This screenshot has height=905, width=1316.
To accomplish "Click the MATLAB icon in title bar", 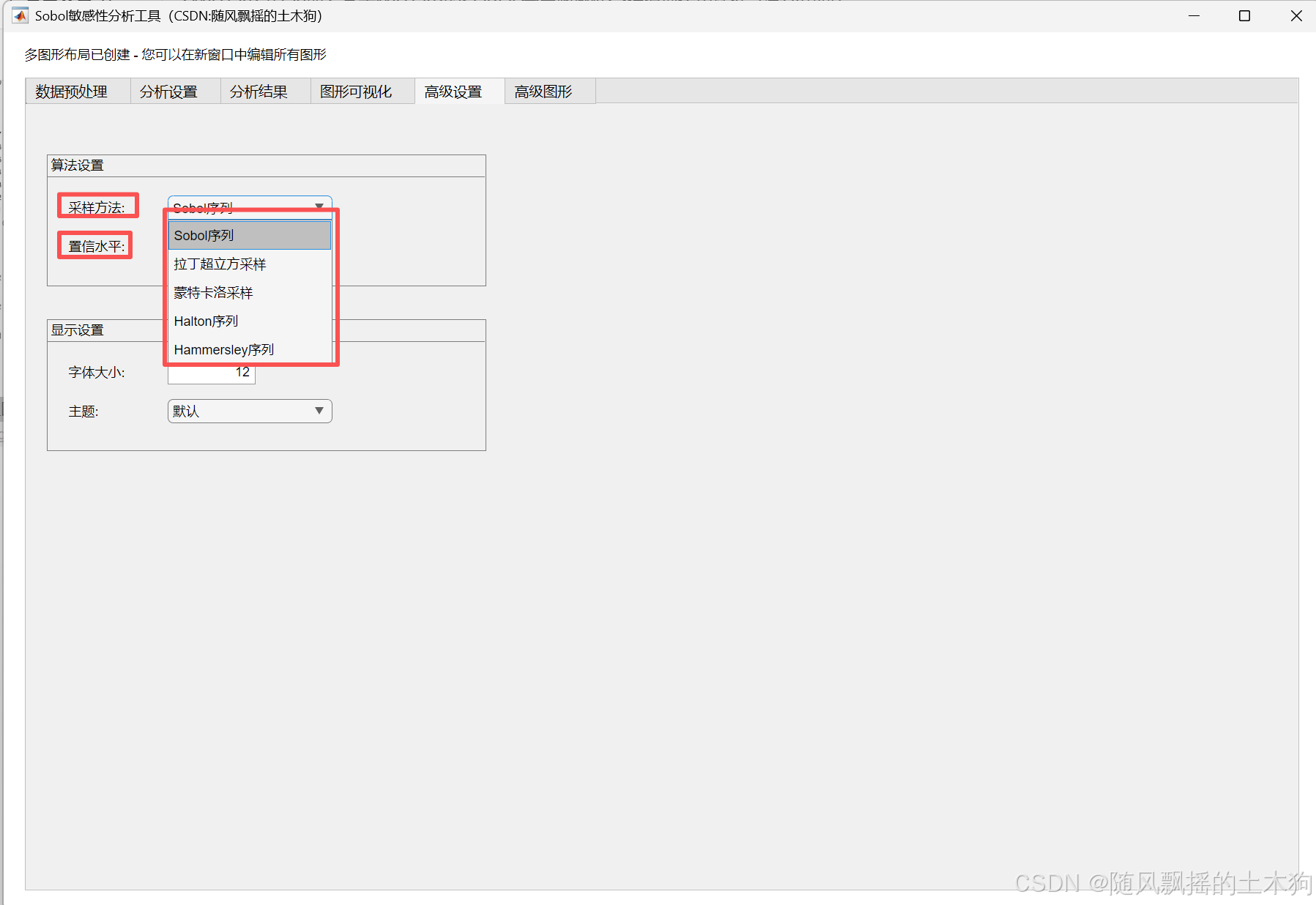I will click(x=21, y=15).
